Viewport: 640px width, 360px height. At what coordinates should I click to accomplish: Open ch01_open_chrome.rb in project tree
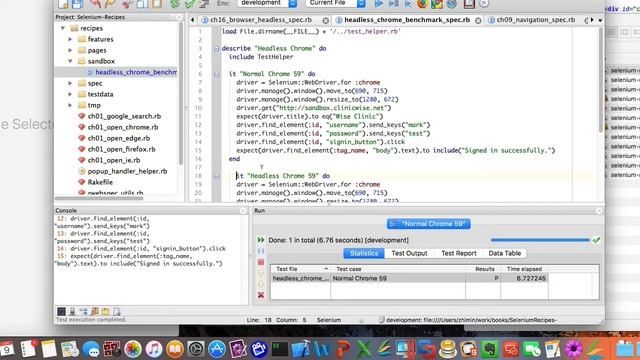point(123,127)
